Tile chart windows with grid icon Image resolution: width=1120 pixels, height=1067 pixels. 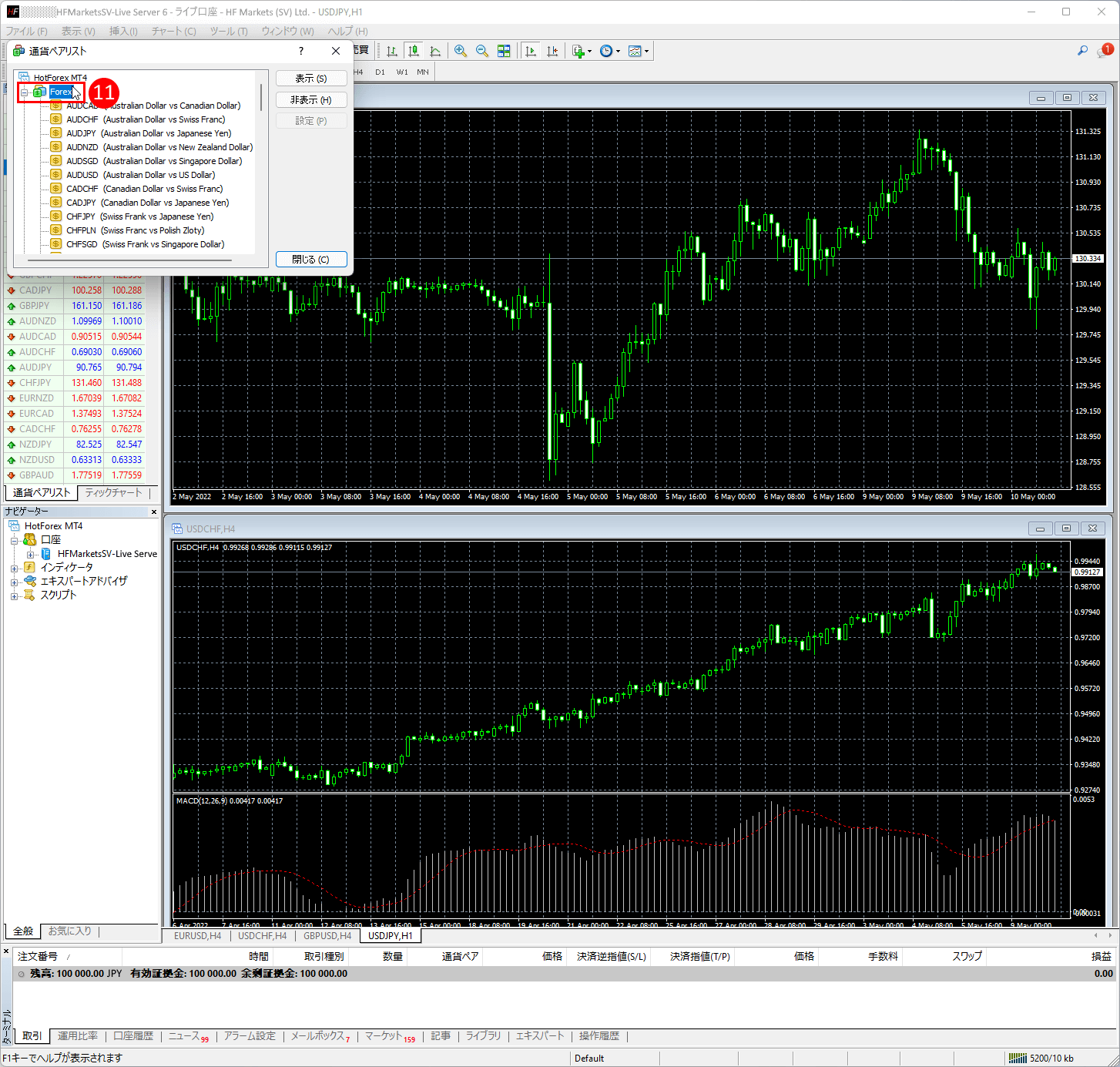504,51
